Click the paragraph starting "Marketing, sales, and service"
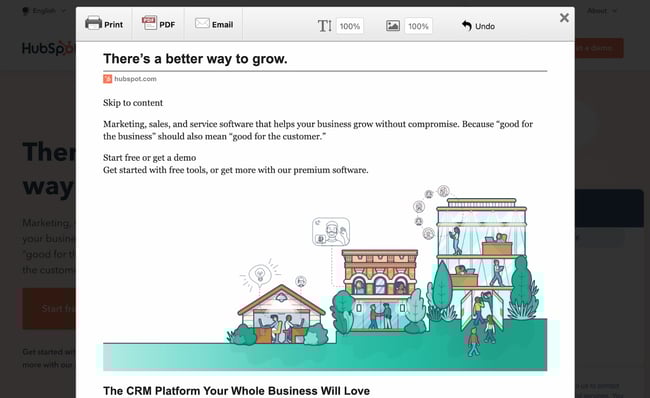650x398 pixels. pos(318,130)
